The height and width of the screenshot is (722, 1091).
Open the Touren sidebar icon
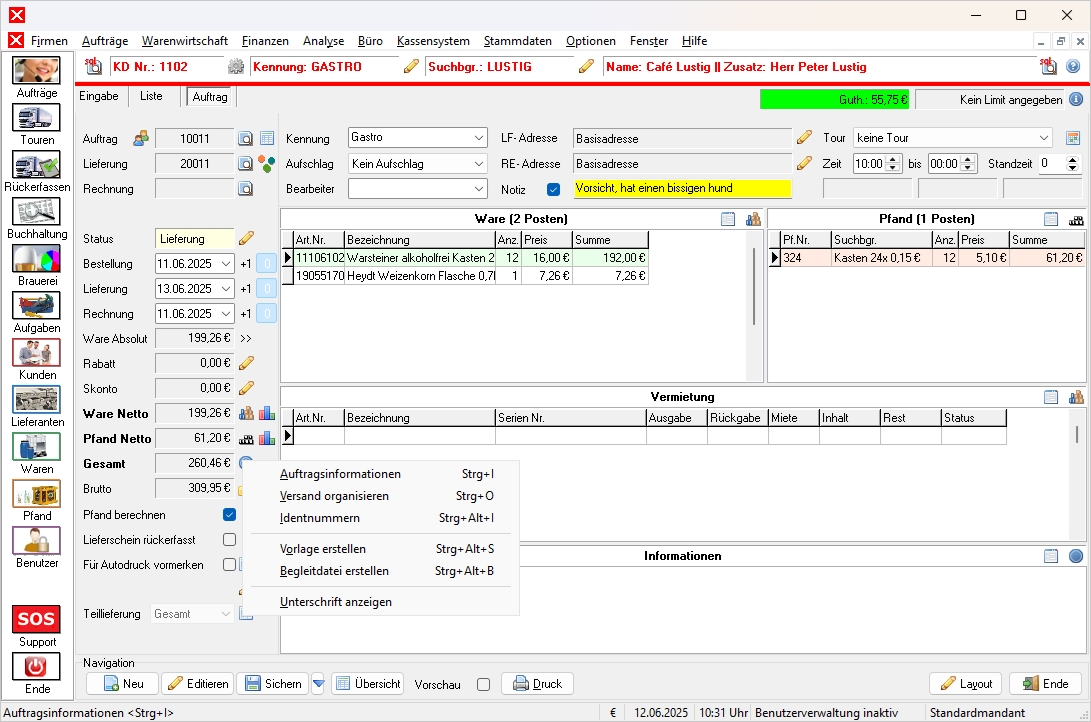[x=37, y=118]
